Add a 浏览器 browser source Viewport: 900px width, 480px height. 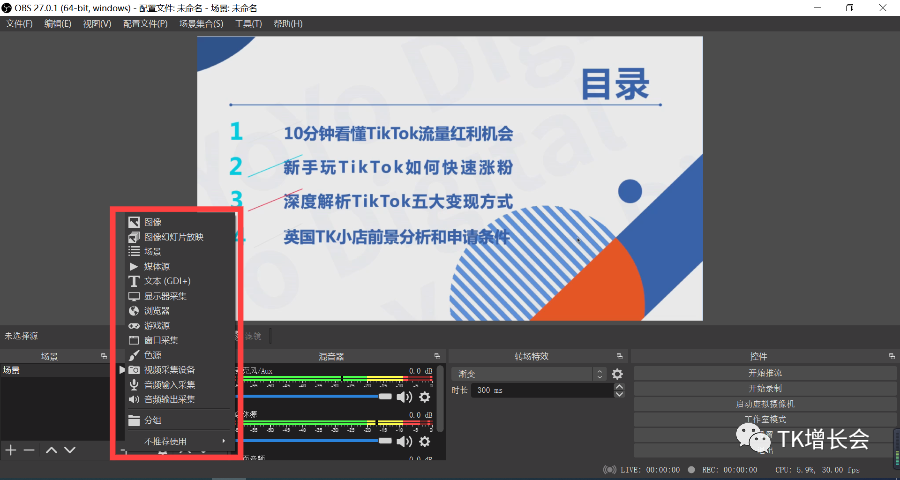pos(179,311)
